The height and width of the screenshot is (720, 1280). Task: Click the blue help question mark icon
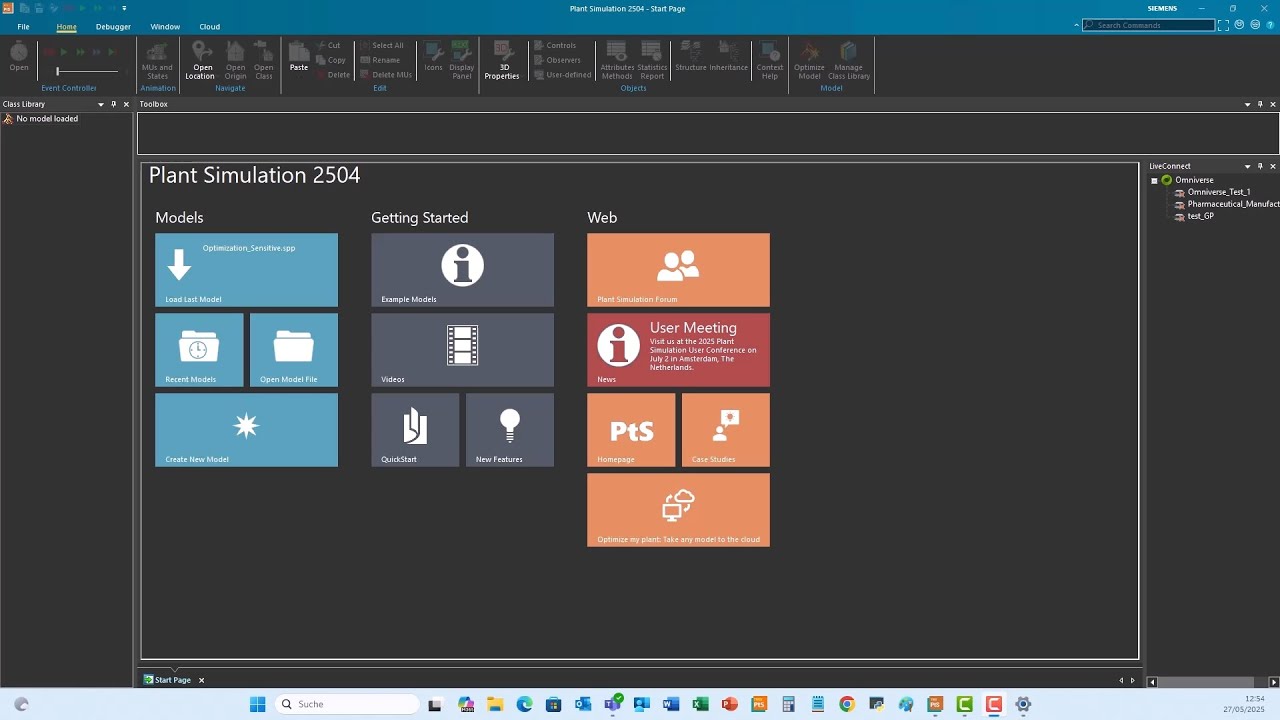click(x=1271, y=25)
